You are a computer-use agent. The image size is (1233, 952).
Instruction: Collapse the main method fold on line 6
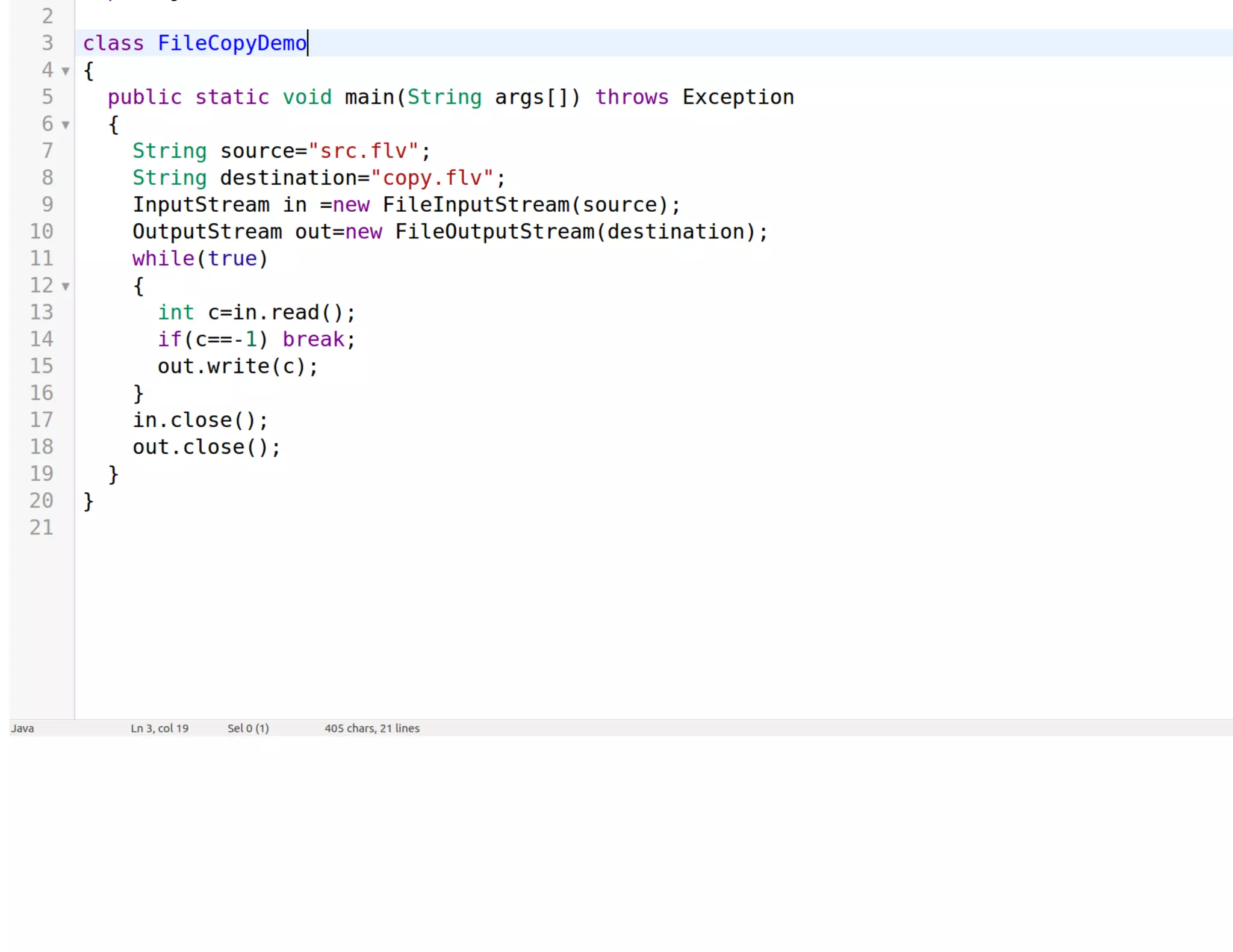66,125
